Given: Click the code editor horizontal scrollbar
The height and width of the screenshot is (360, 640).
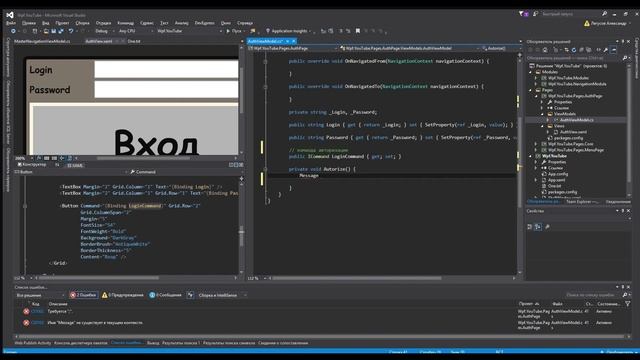Looking at the screenshot, I should [x=357, y=278].
